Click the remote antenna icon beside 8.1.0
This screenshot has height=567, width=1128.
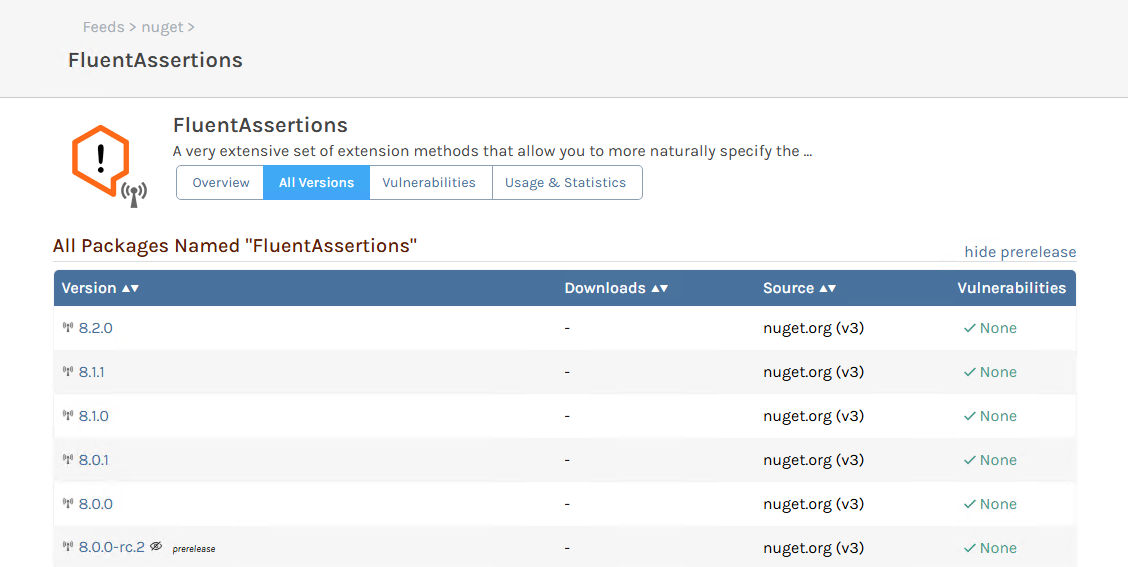coord(68,416)
